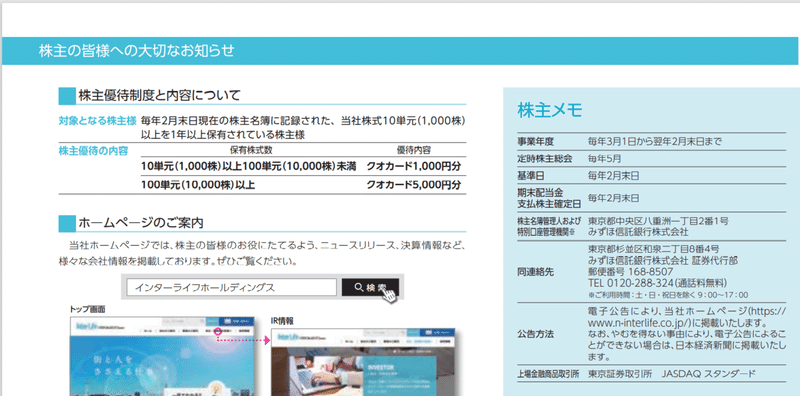Viewport: 800px width, 396px height.
Task: Click the 検索 search button graphic
Action: (x=370, y=287)
